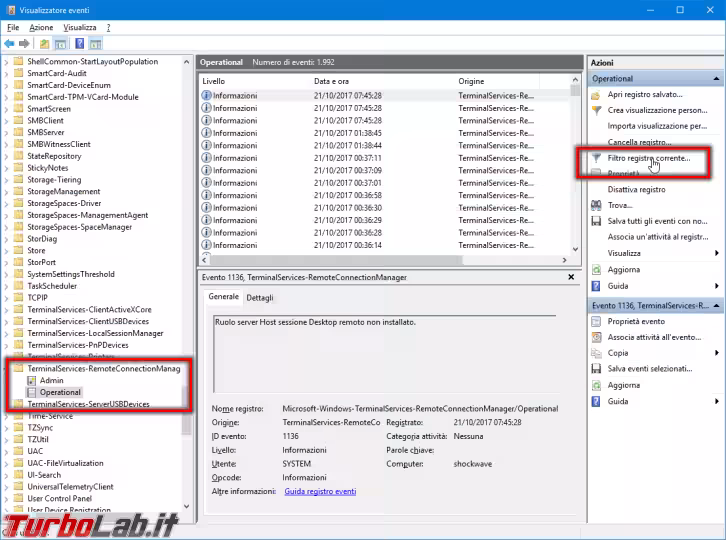Viewport: 726px width, 540px height.
Task: Select TerminalServices-LocalSessionManager tree item
Action: pos(95,333)
